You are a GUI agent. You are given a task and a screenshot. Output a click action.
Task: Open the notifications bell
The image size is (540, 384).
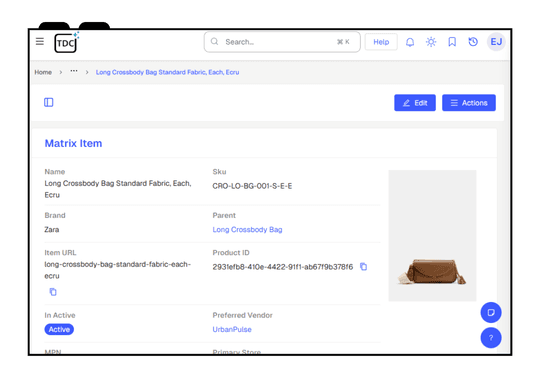(409, 42)
